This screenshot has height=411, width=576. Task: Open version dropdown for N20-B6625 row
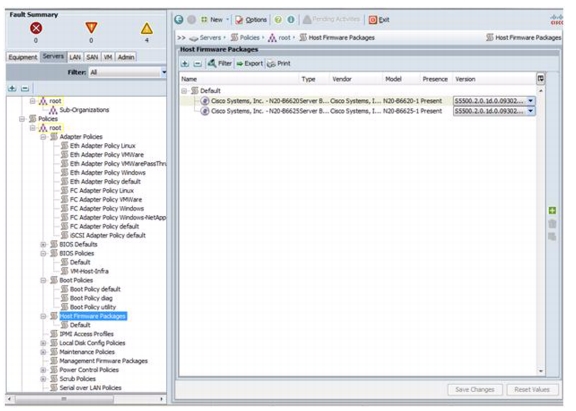click(530, 111)
